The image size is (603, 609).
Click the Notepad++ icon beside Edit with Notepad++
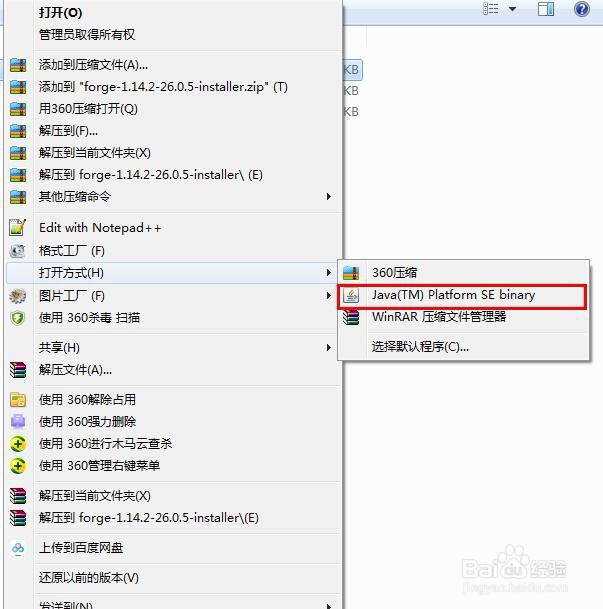pyautogui.click(x=17, y=228)
